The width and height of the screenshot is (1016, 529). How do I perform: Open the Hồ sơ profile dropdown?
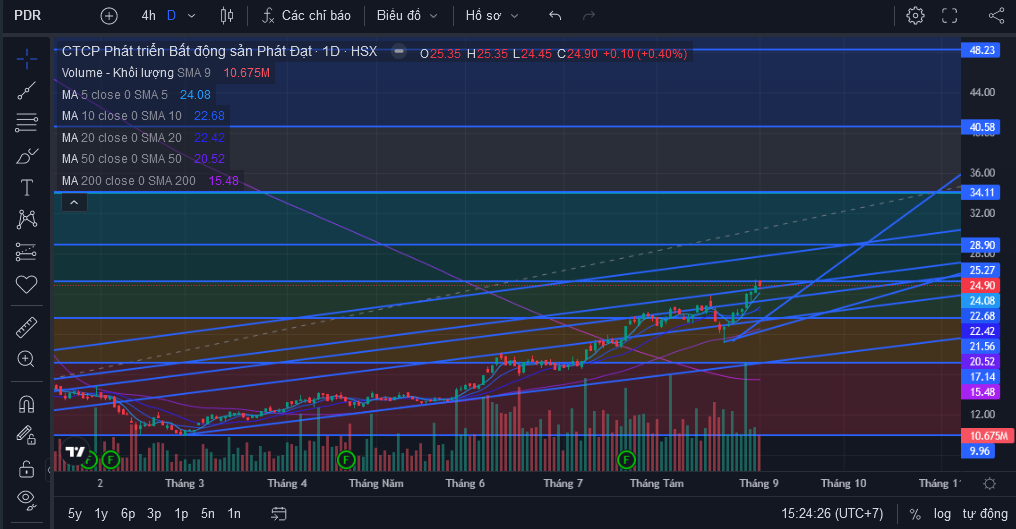(x=491, y=16)
